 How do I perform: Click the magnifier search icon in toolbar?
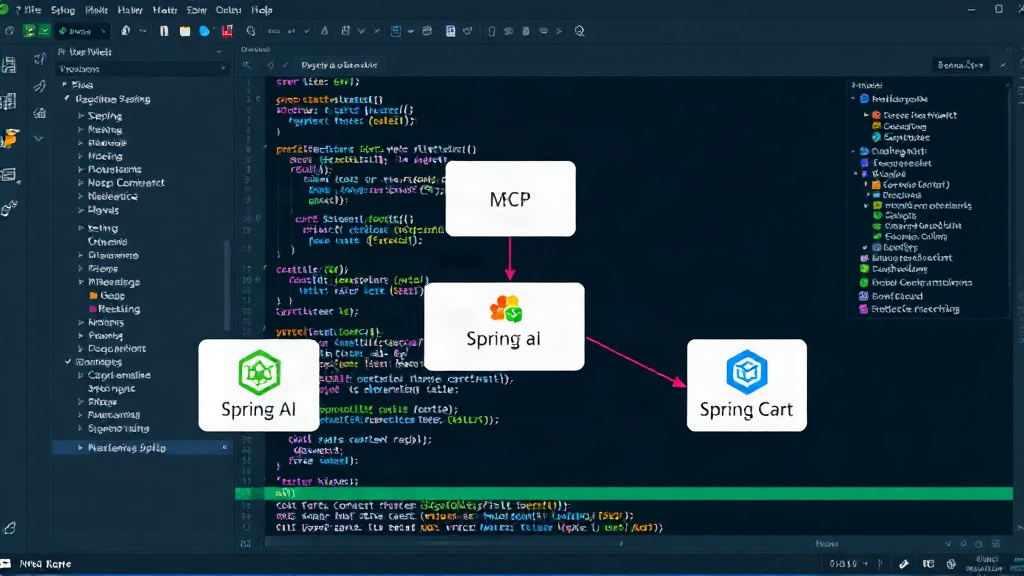click(x=579, y=31)
